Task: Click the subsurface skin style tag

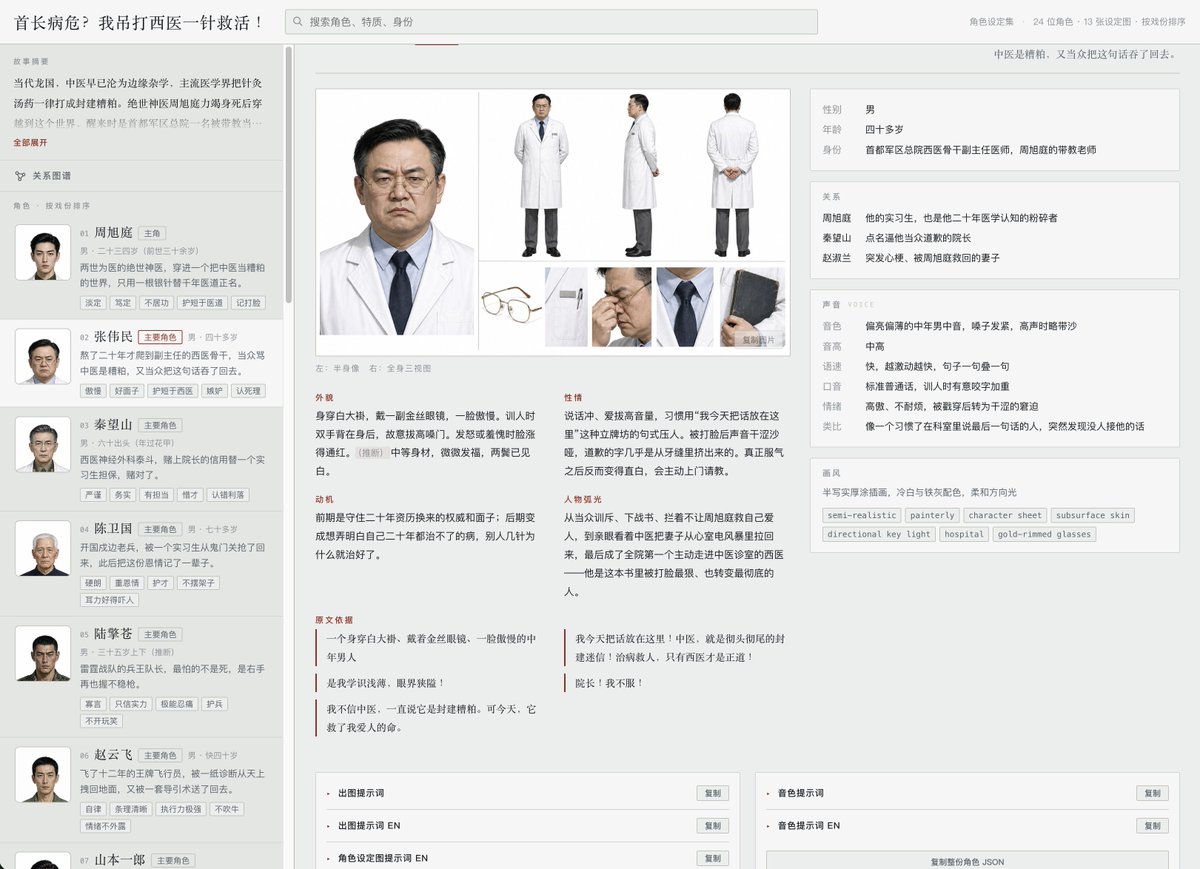Action: [x=1093, y=516]
